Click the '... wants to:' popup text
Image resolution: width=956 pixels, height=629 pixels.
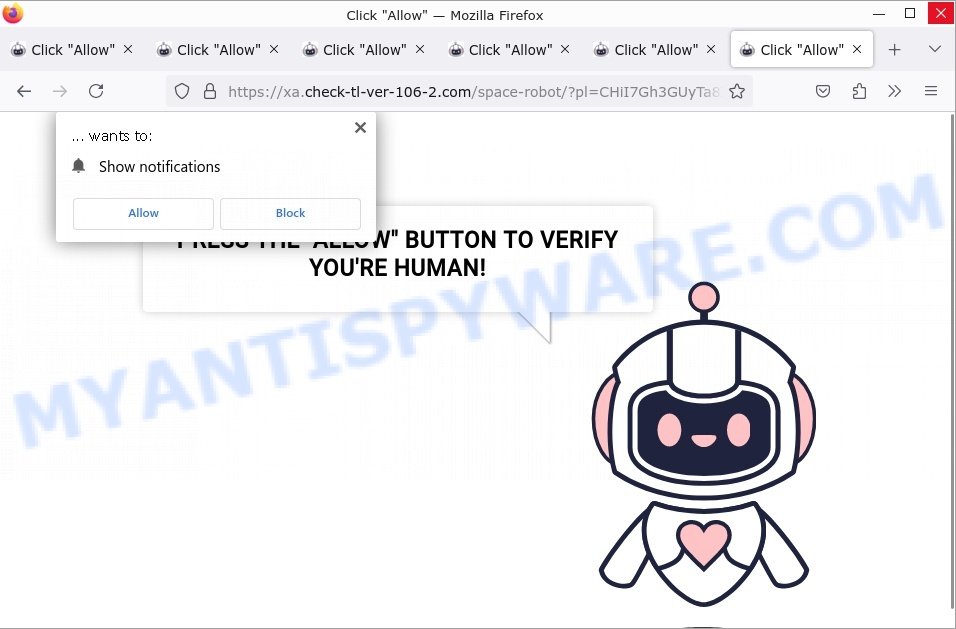pyautogui.click(x=112, y=136)
